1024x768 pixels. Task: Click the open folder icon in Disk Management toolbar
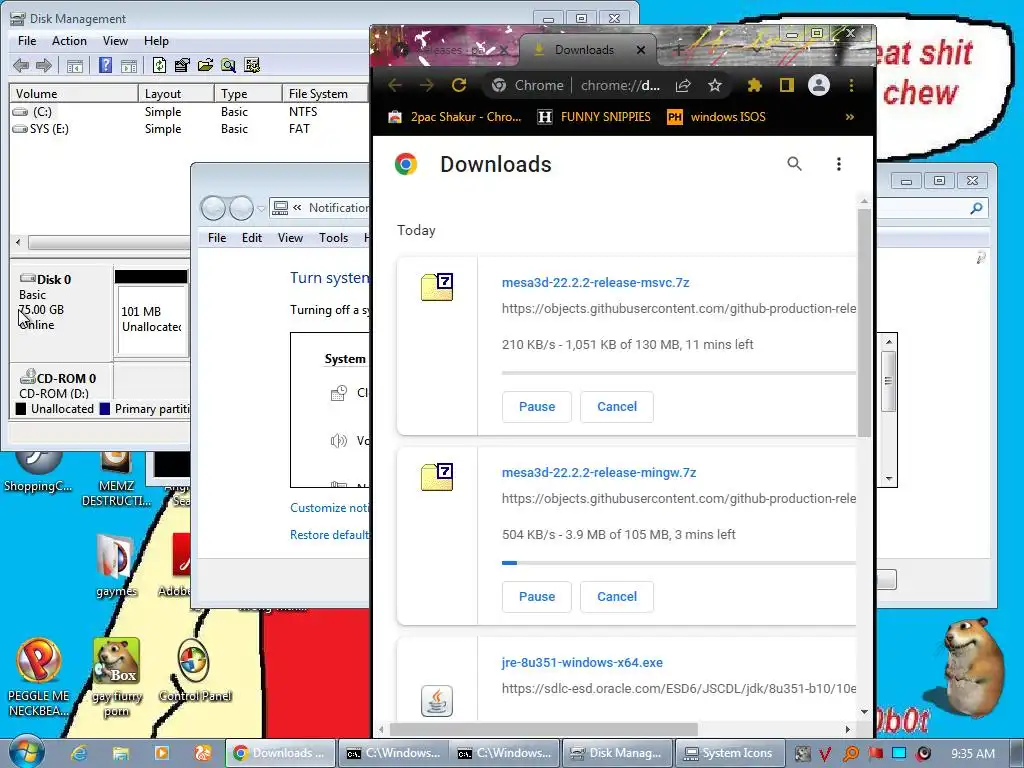click(205, 65)
